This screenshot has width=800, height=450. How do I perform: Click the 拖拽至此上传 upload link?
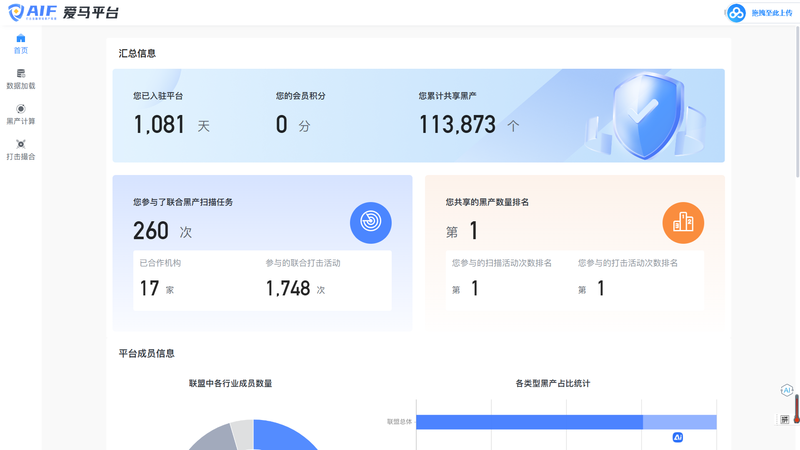(x=771, y=13)
